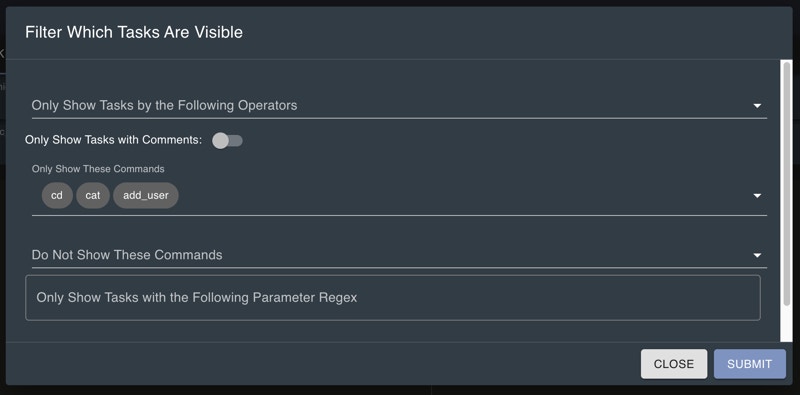The width and height of the screenshot is (800, 395).
Task: Expand the Only Show These Commands arrow
Action: (757, 196)
